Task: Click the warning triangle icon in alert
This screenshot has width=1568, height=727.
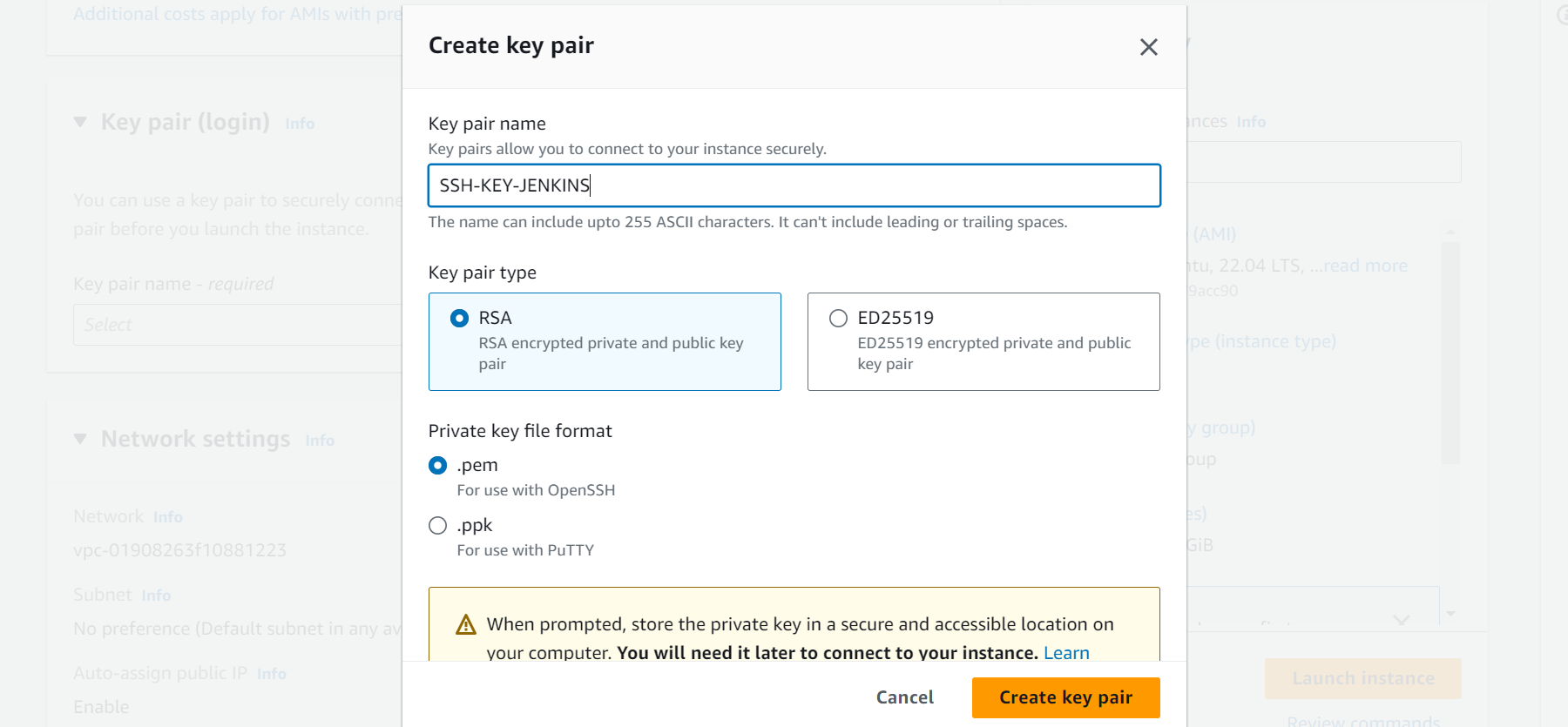Action: 466,625
